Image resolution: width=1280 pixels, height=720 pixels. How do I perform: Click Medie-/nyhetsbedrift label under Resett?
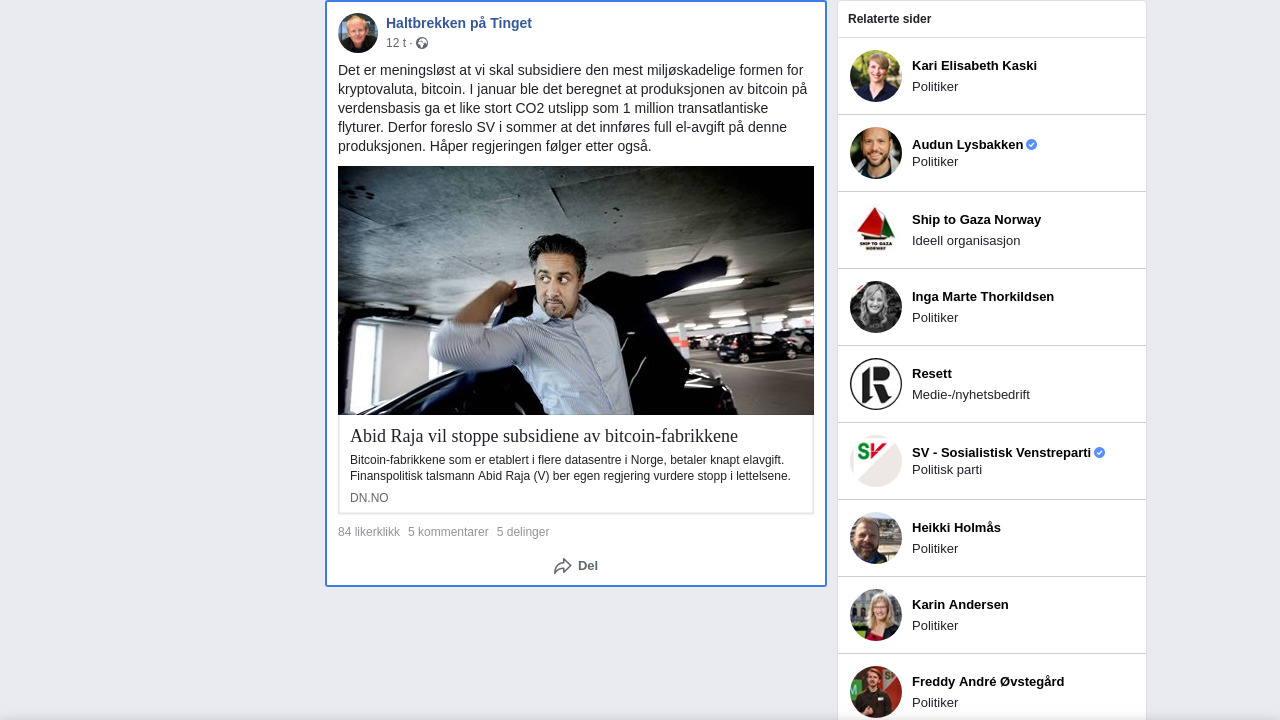coord(971,395)
